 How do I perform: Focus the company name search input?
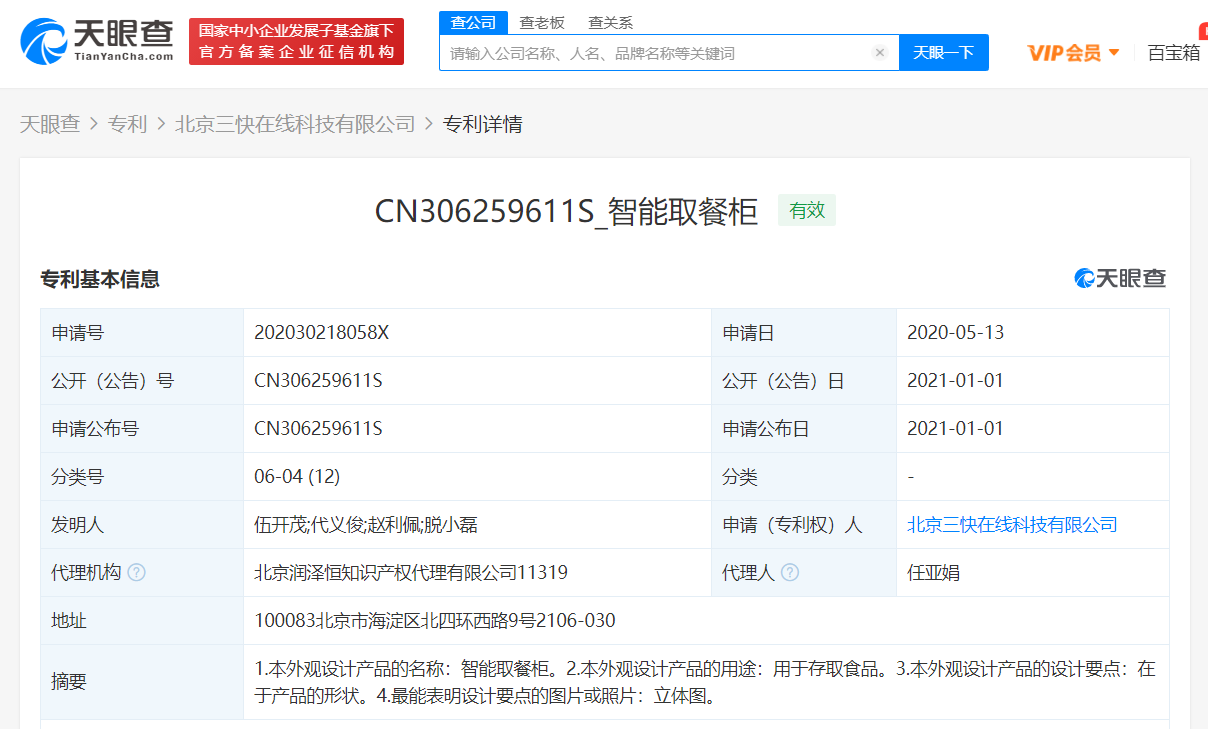pos(655,53)
